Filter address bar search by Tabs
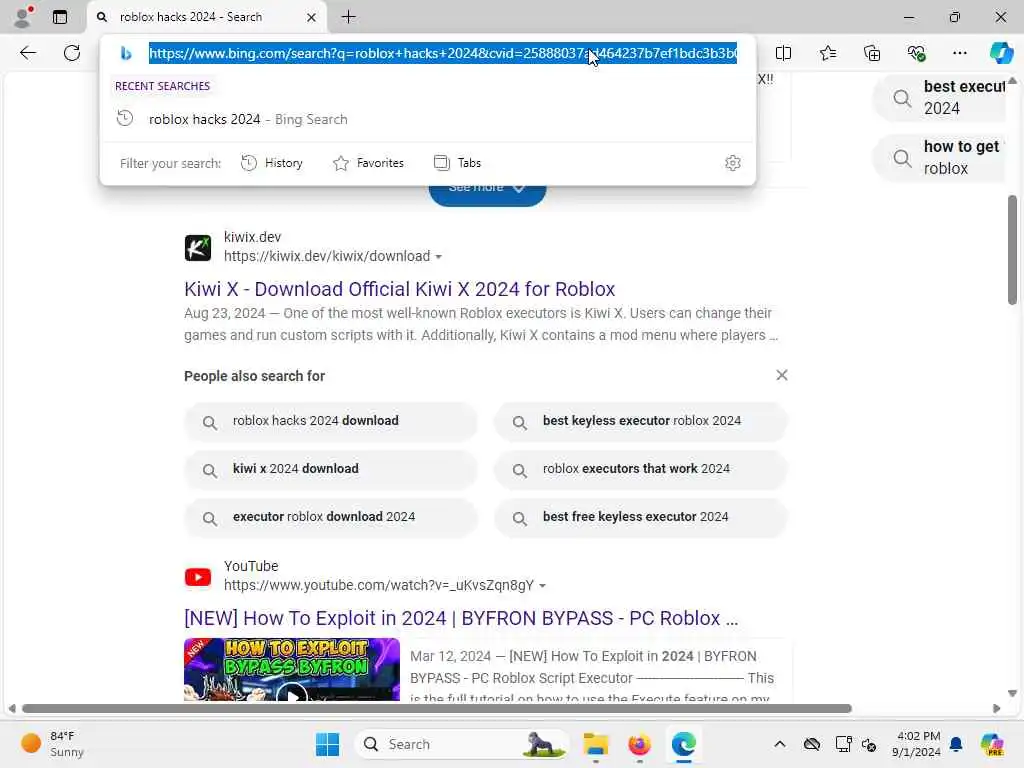The image size is (1024, 768). pyautogui.click(x=457, y=163)
